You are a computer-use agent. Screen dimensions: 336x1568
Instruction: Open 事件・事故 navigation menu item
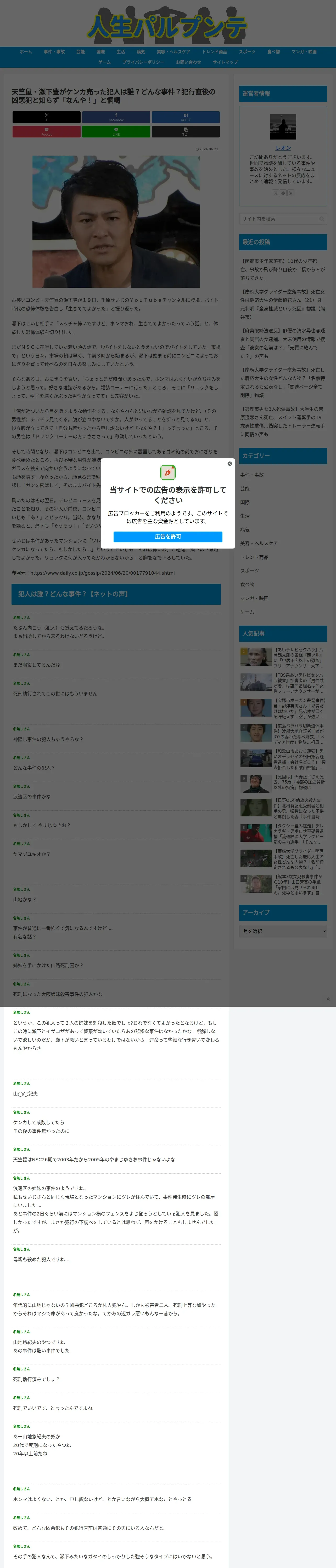[54, 52]
